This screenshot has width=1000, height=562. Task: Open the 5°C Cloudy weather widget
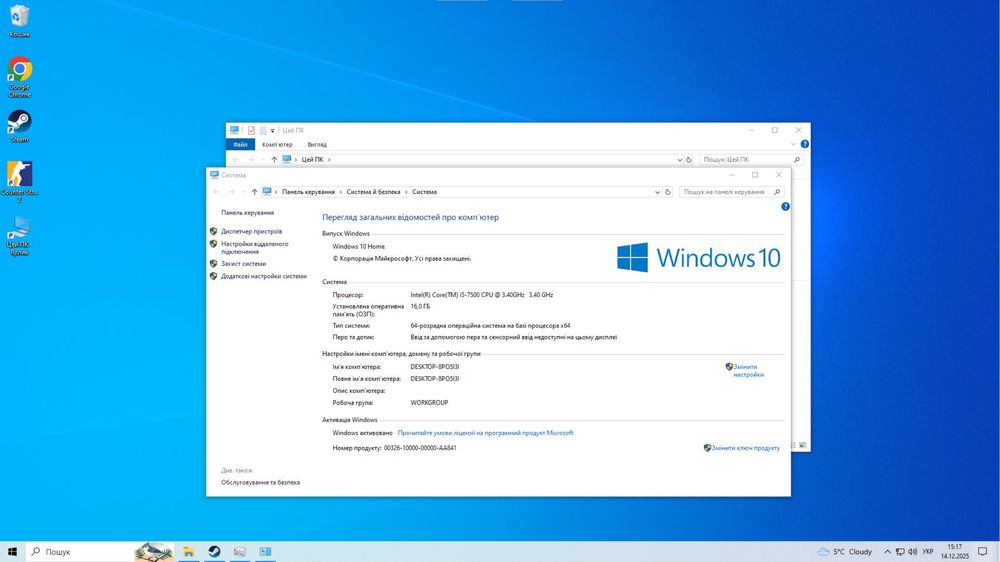pos(844,552)
